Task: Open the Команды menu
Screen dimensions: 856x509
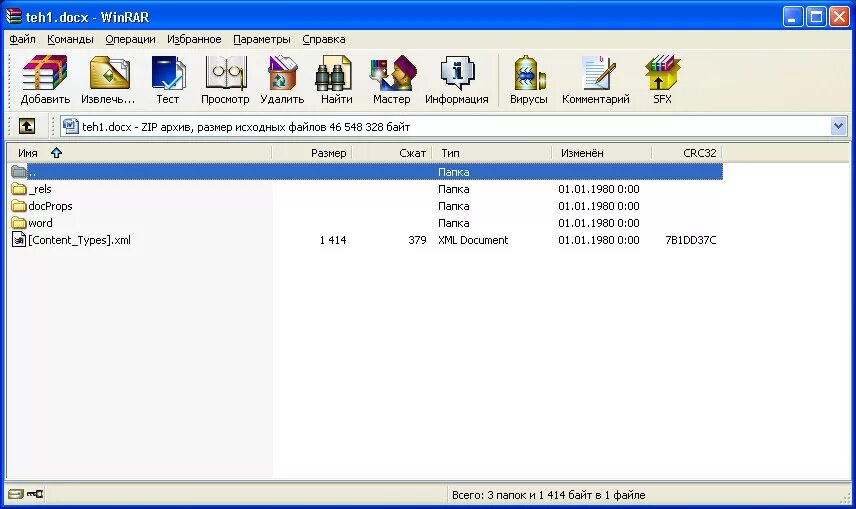Action: click(70, 39)
